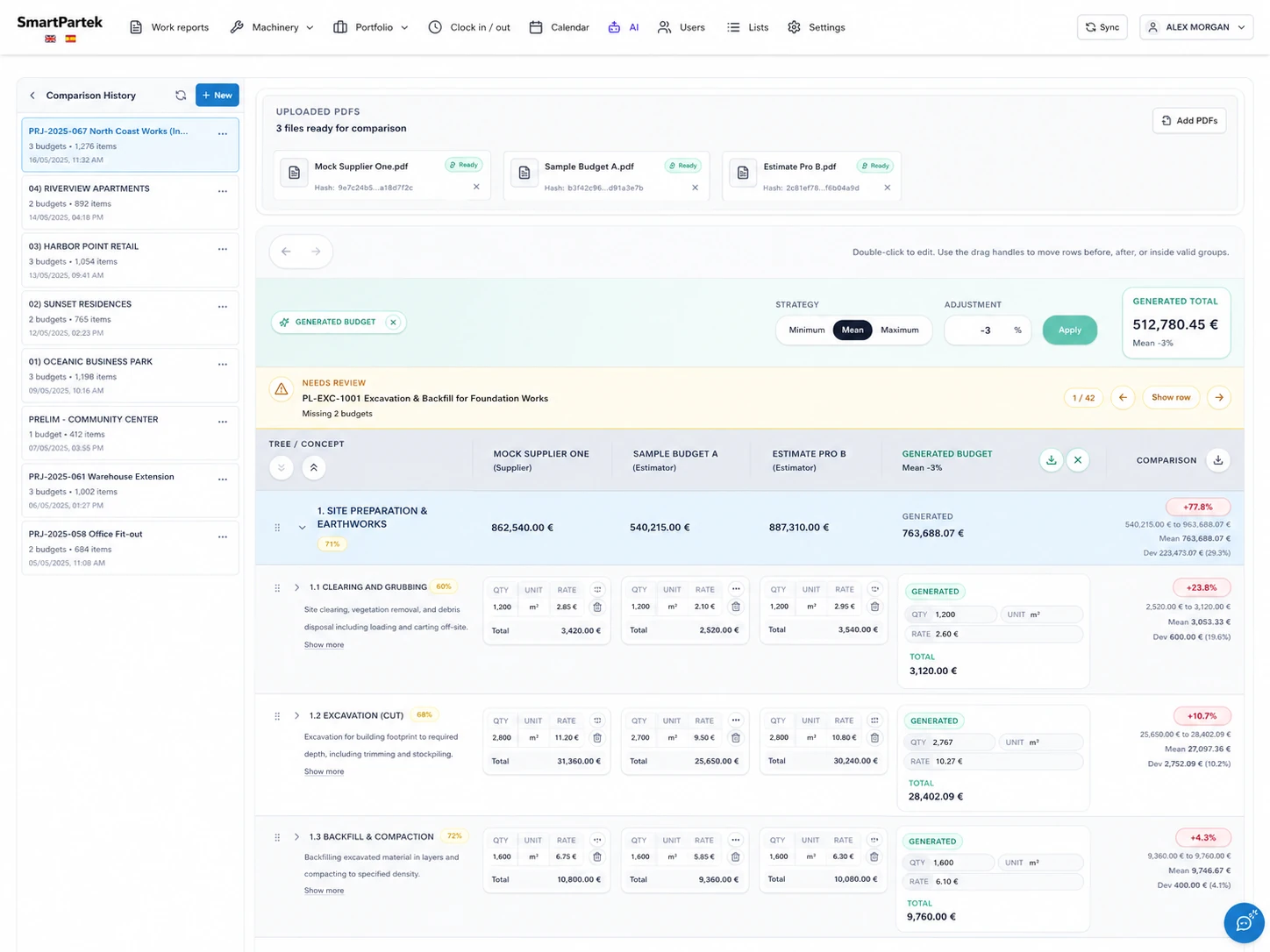
Task: Collapse all tree rows icon
Action: 313,468
